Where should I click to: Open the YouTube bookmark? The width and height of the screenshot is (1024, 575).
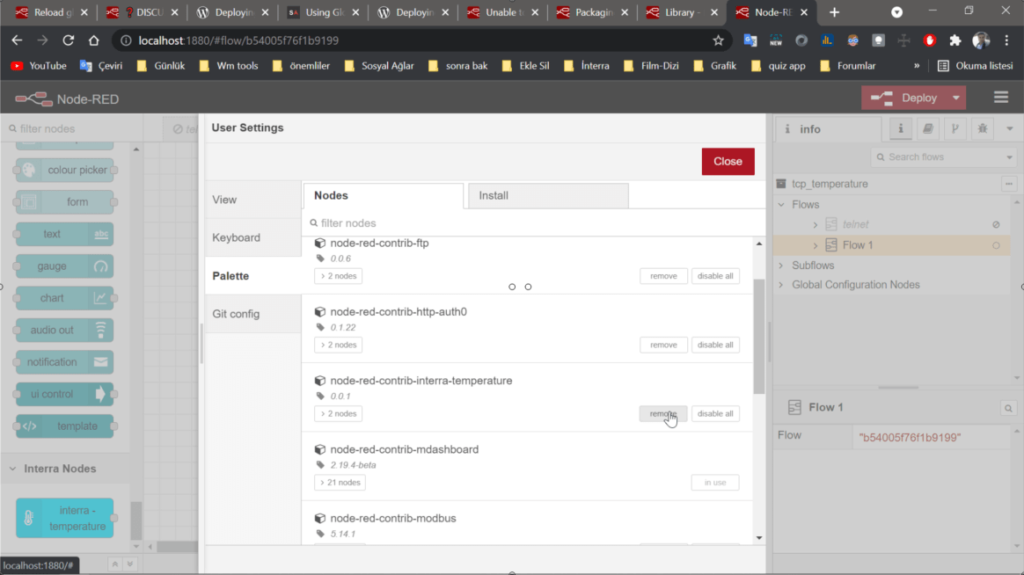[39, 66]
